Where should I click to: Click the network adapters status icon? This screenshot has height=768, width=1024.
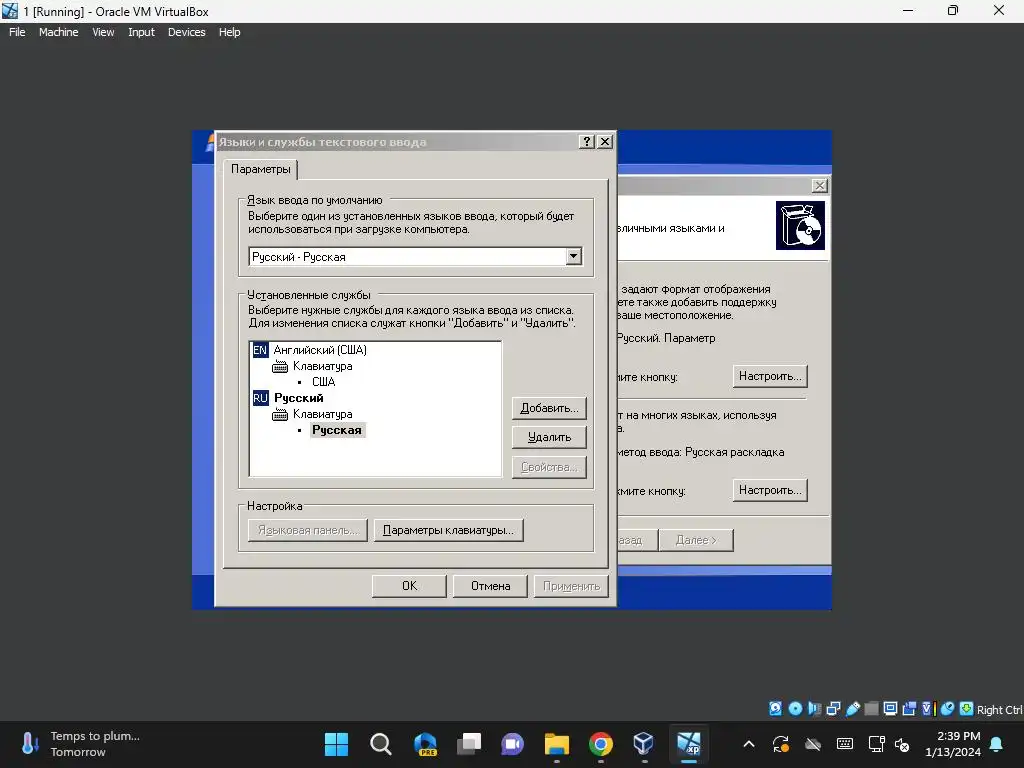tap(833, 709)
